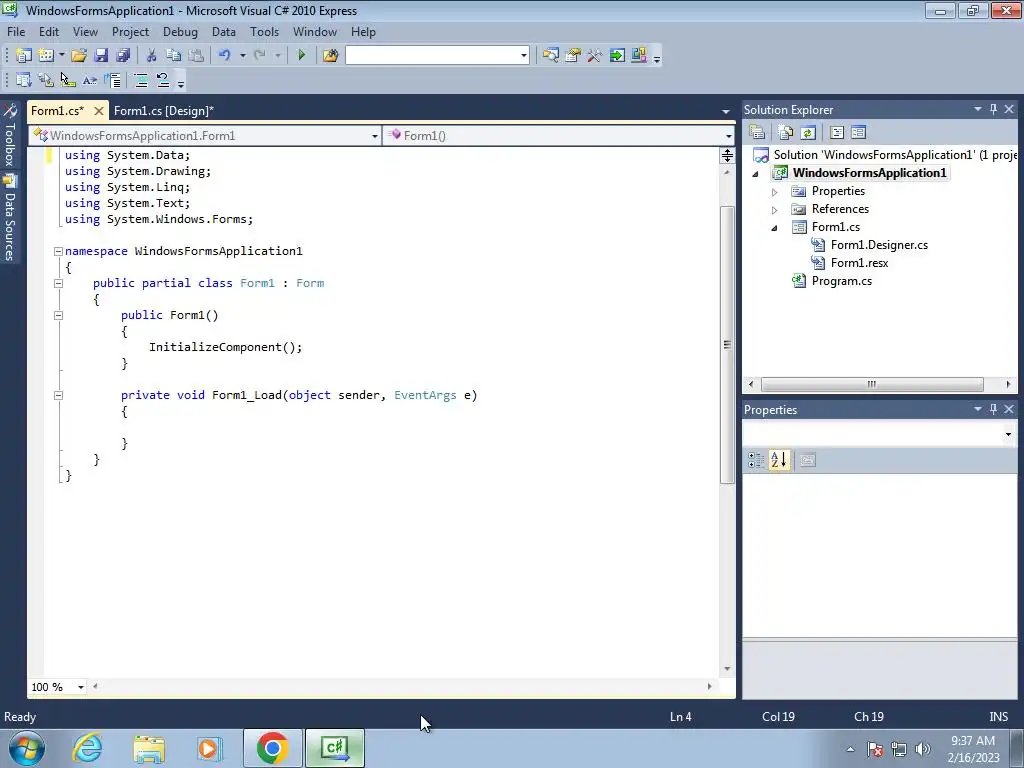Open the File menu
The image size is (1024, 768).
[16, 32]
